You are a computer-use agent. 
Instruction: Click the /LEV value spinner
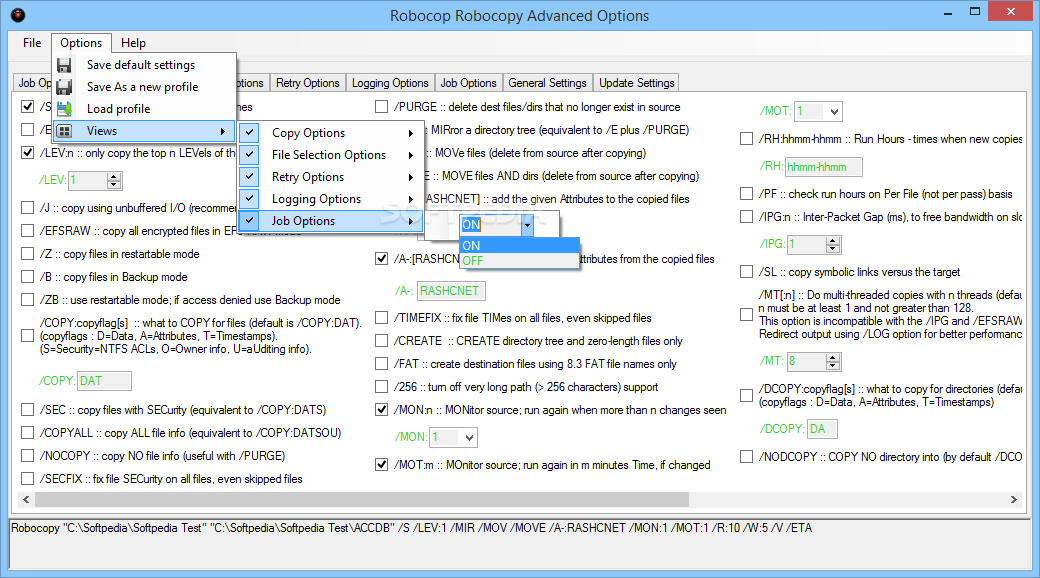click(x=114, y=181)
